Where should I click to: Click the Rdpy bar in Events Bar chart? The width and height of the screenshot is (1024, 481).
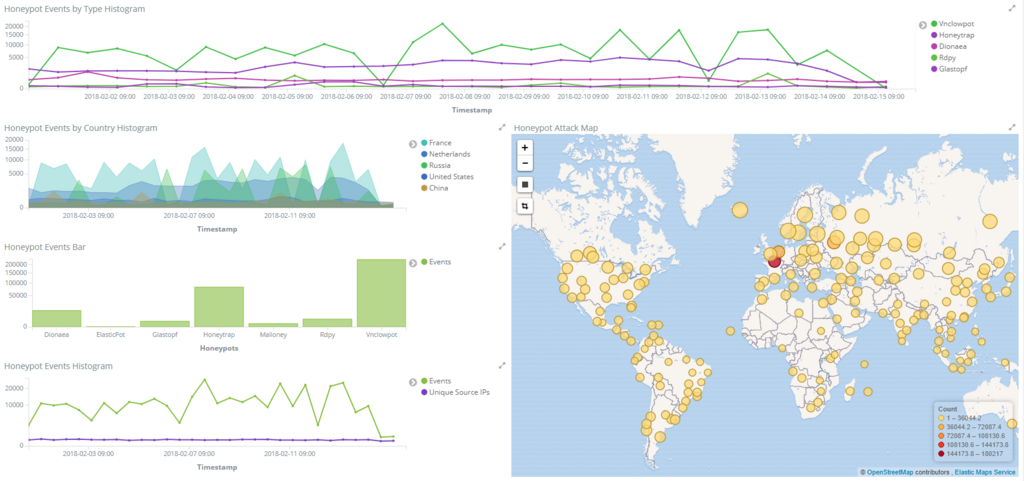(327, 322)
